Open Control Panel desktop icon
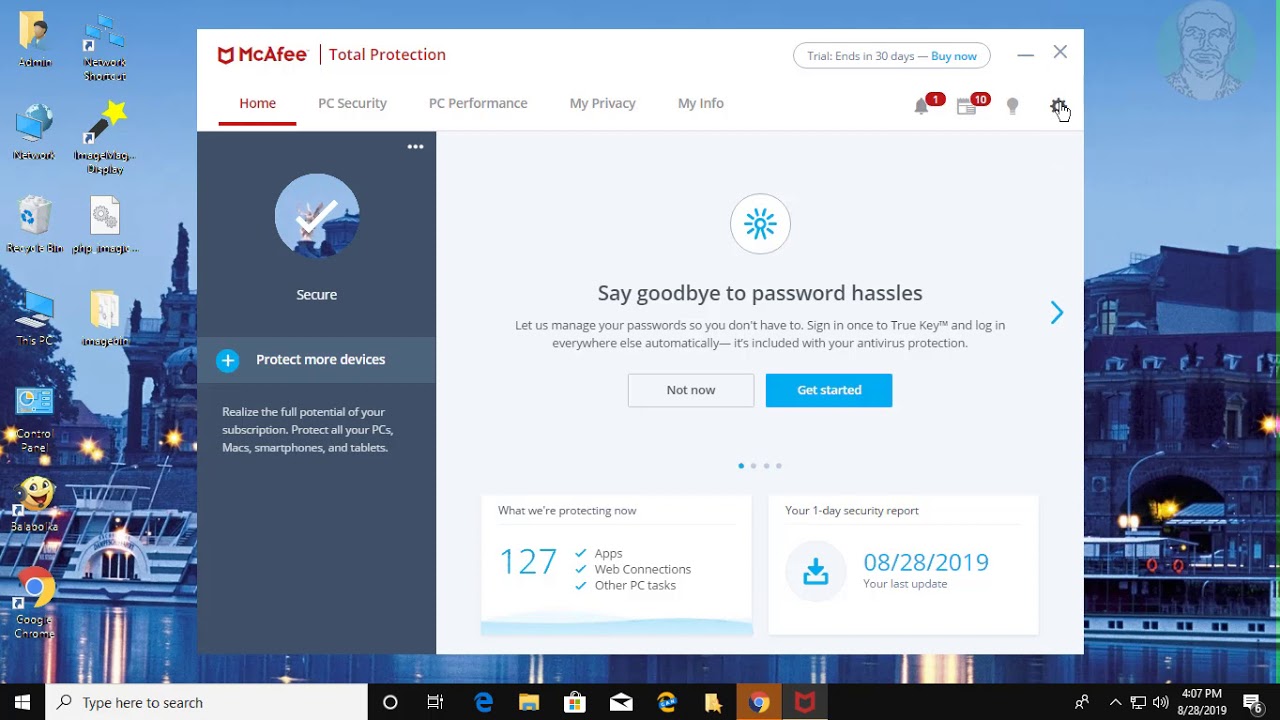This screenshot has width=1280, height=720. 34,420
